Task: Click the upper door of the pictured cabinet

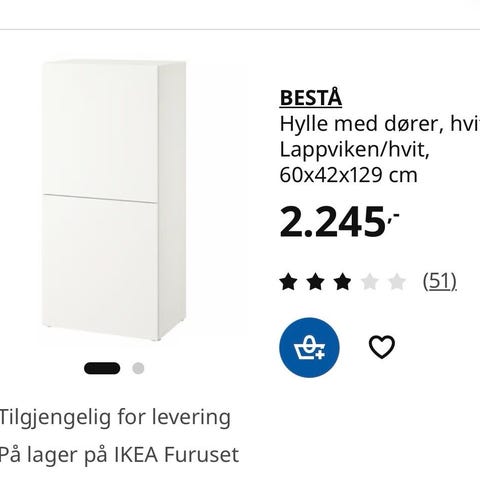Action: pyautogui.click(x=100, y=132)
